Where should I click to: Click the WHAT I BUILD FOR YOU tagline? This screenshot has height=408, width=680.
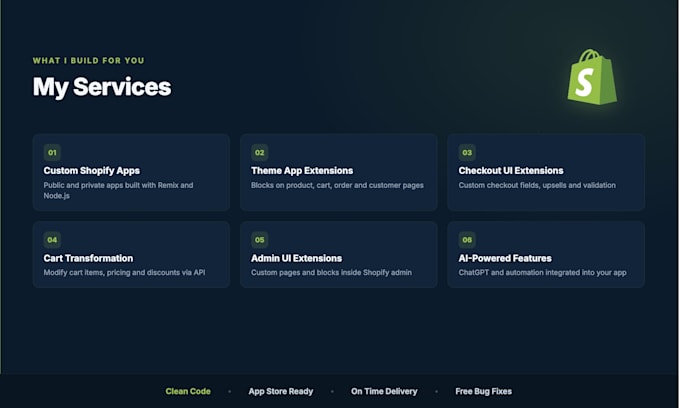88,61
